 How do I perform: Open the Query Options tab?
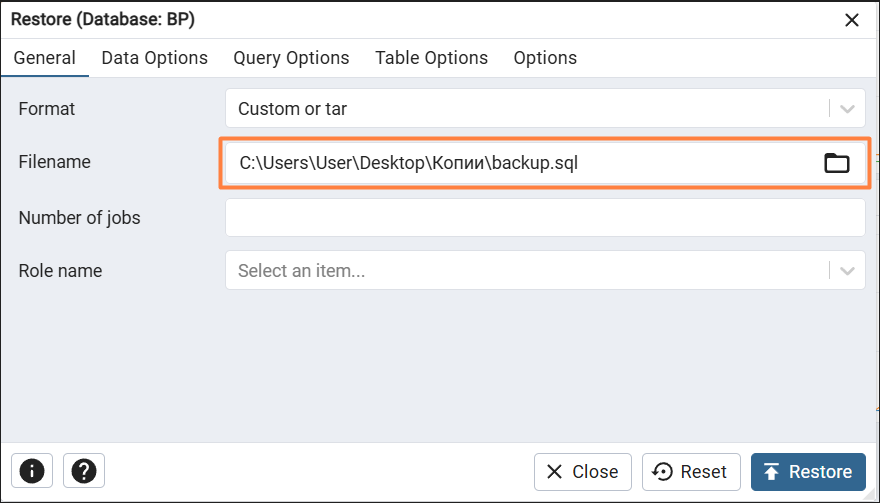291,58
